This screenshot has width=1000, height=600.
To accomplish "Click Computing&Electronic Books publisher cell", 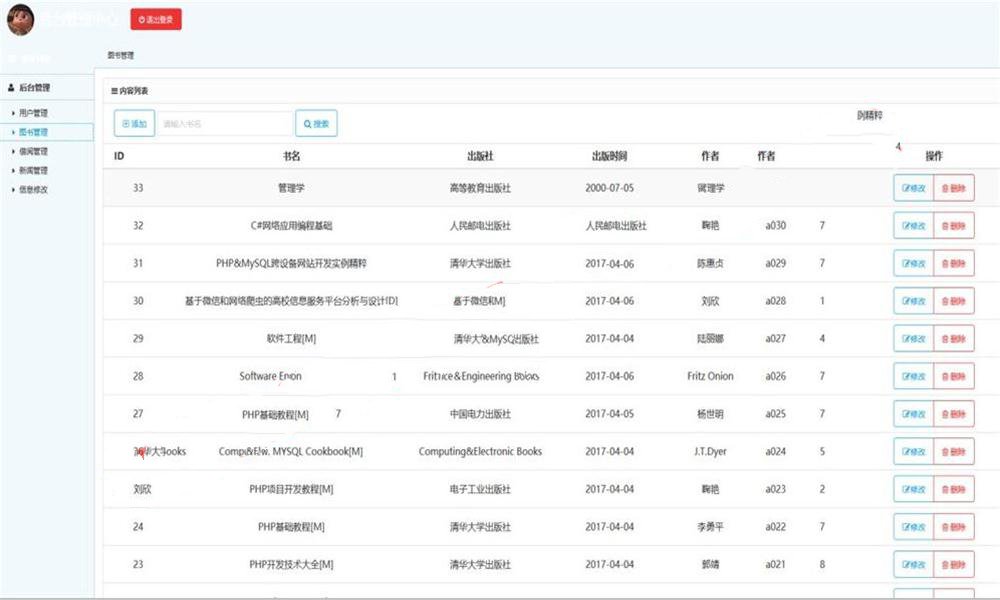I will tap(480, 451).
